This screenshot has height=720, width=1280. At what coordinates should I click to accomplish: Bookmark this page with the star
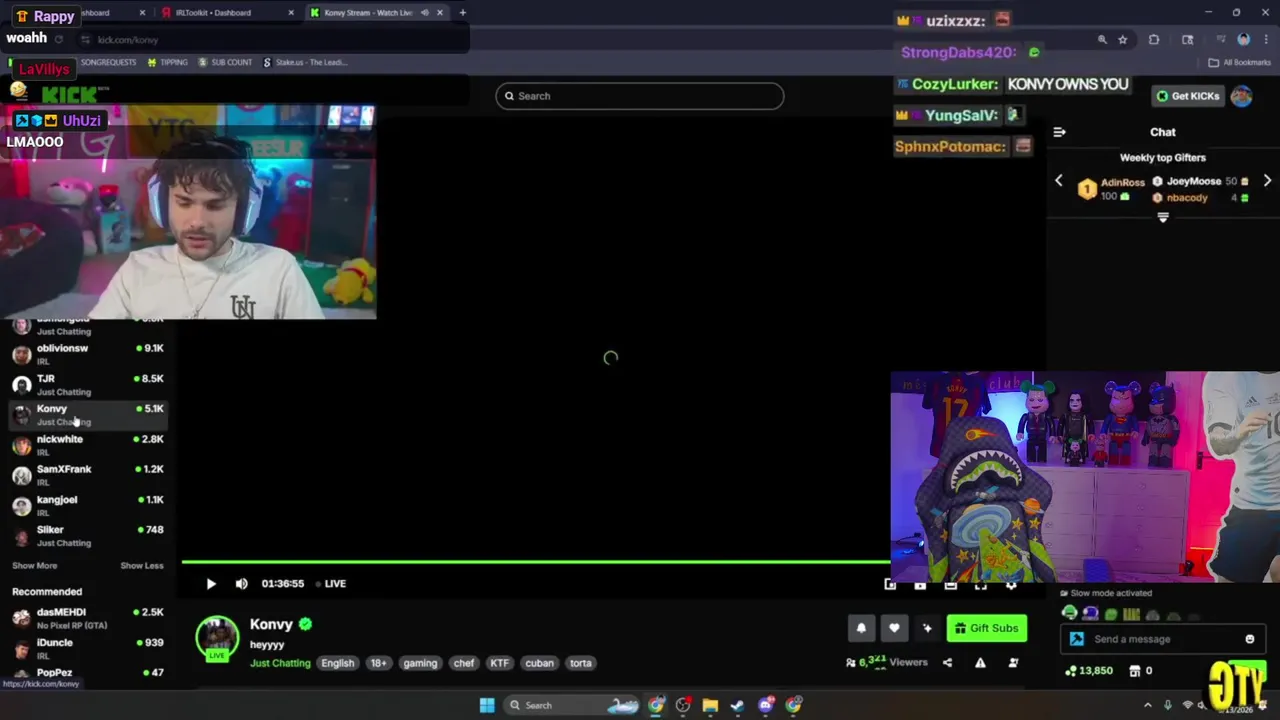(x=1123, y=40)
